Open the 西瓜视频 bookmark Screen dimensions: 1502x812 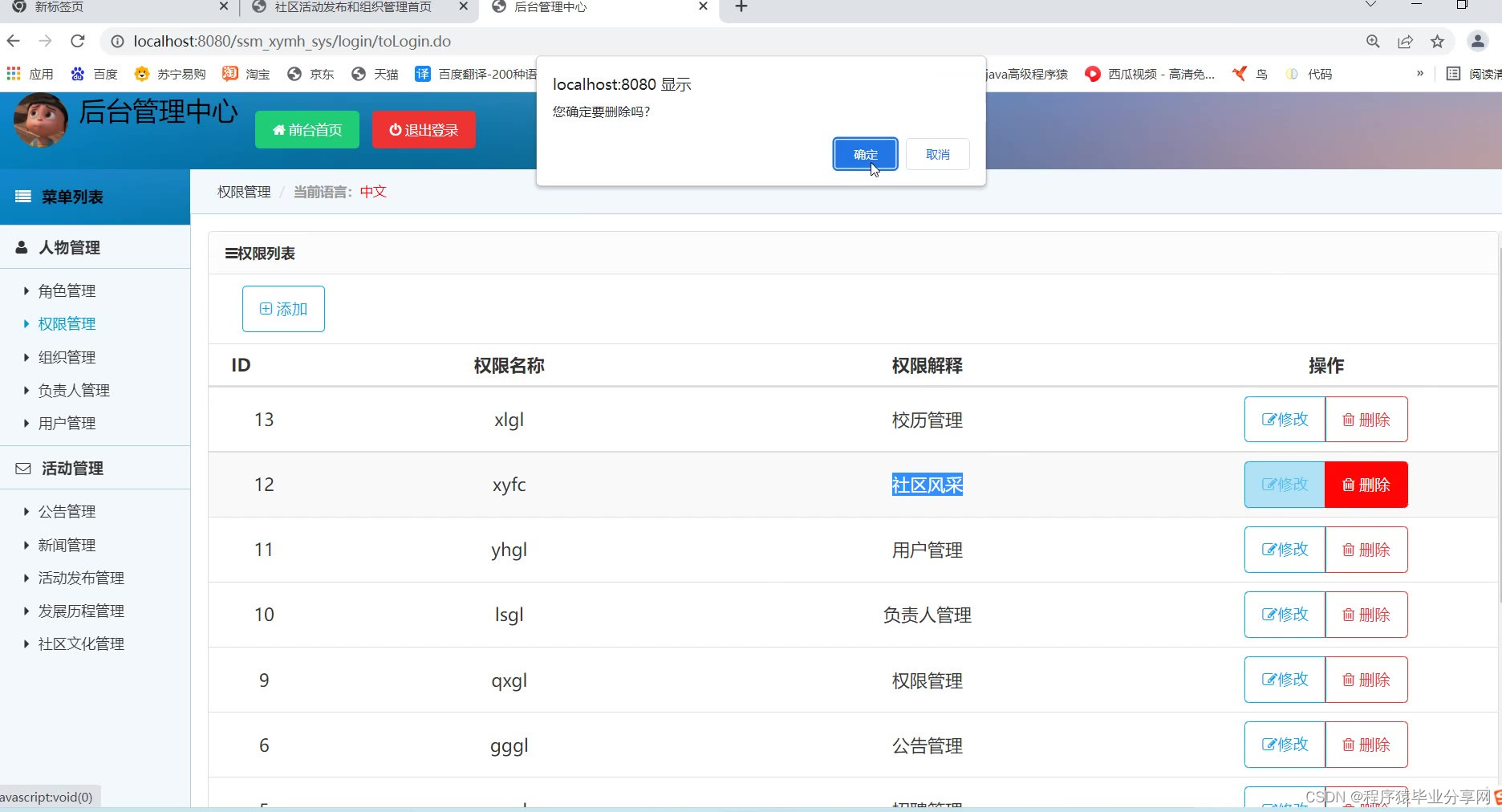[x=1150, y=74]
